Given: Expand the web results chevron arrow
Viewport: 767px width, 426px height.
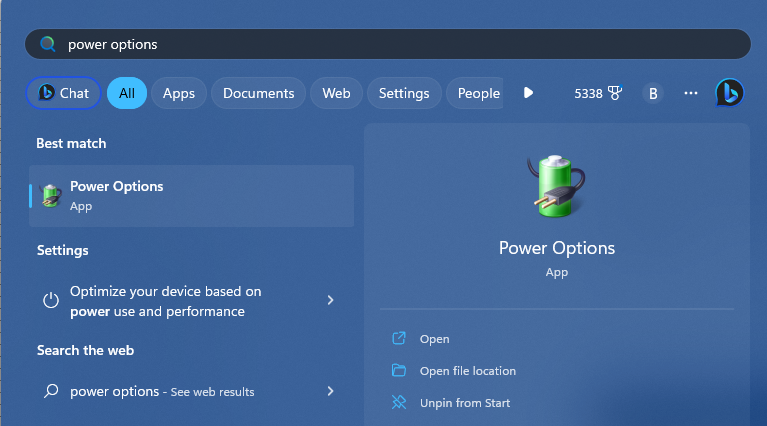Looking at the screenshot, I should click(330, 391).
